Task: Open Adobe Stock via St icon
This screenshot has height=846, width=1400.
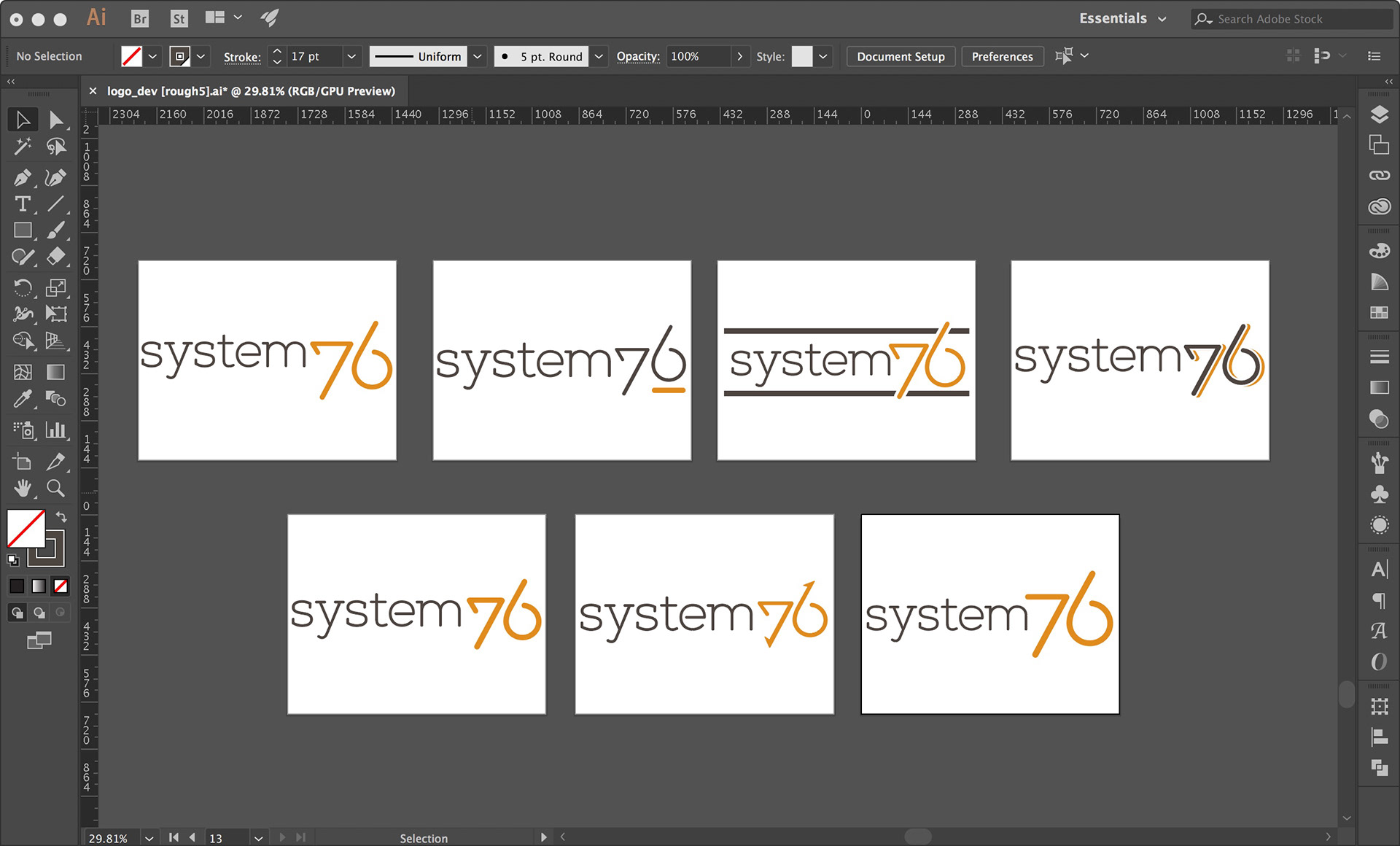Action: pos(179,19)
